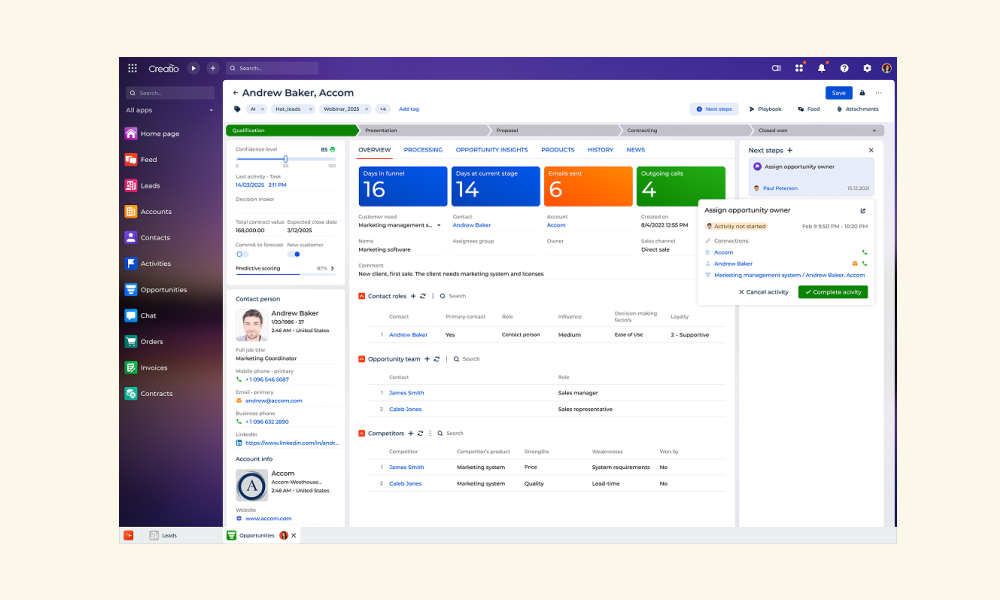This screenshot has height=600, width=1000.
Task: Expand Predictive scoring details chevron
Action: (332, 268)
